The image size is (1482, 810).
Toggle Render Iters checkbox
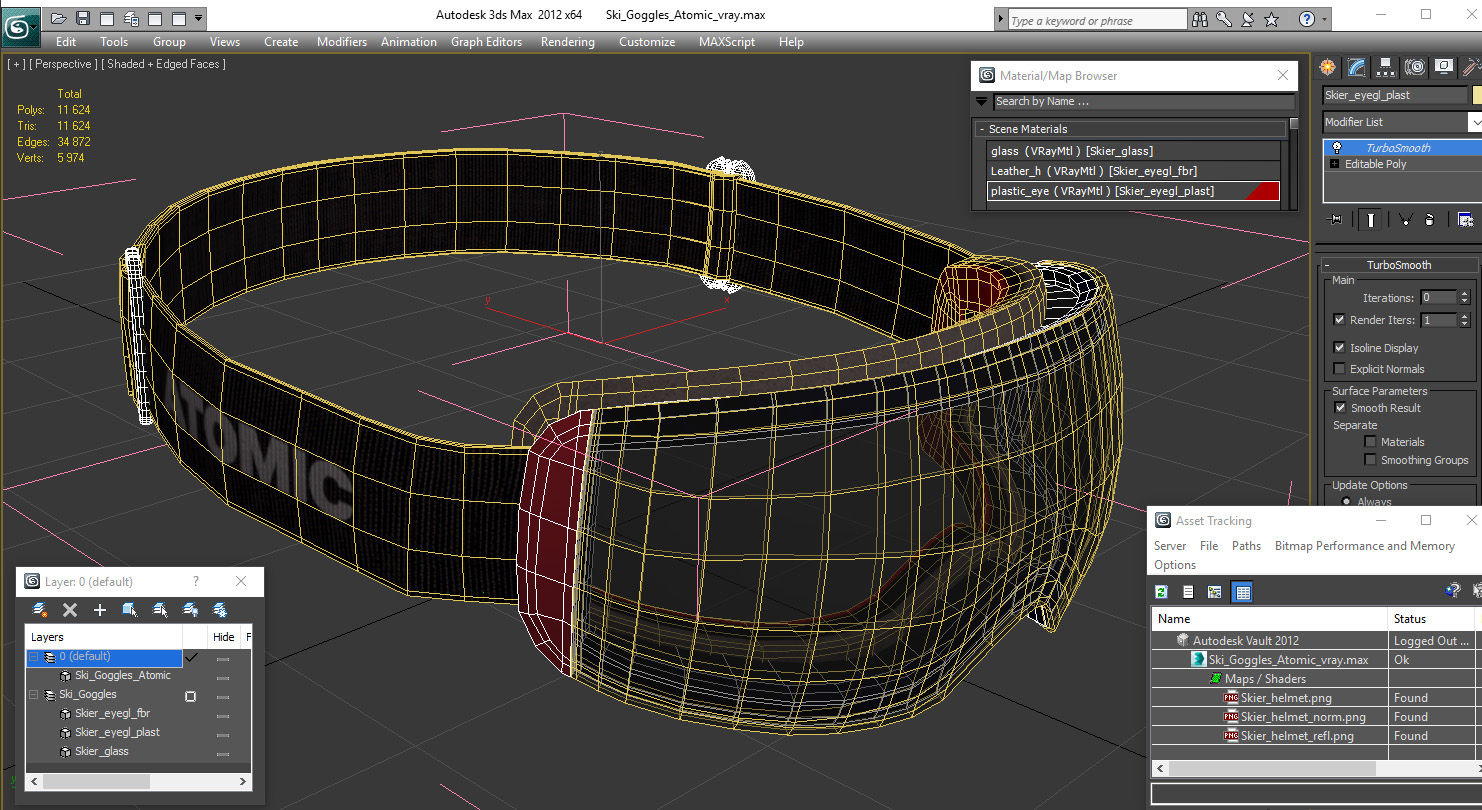click(1339, 320)
